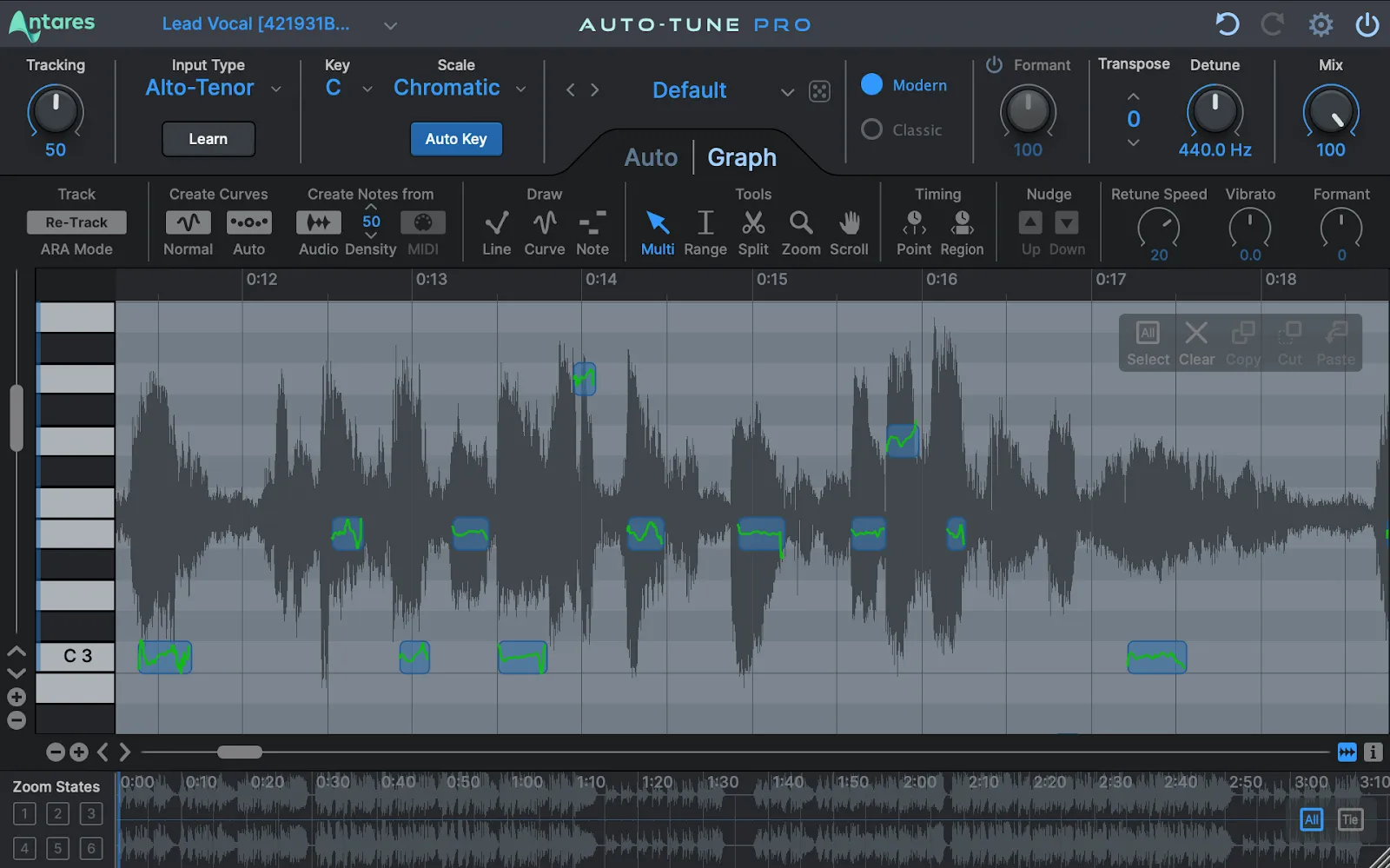1390x868 pixels.
Task: Click Nudge Up arrow
Action: coord(1030,224)
